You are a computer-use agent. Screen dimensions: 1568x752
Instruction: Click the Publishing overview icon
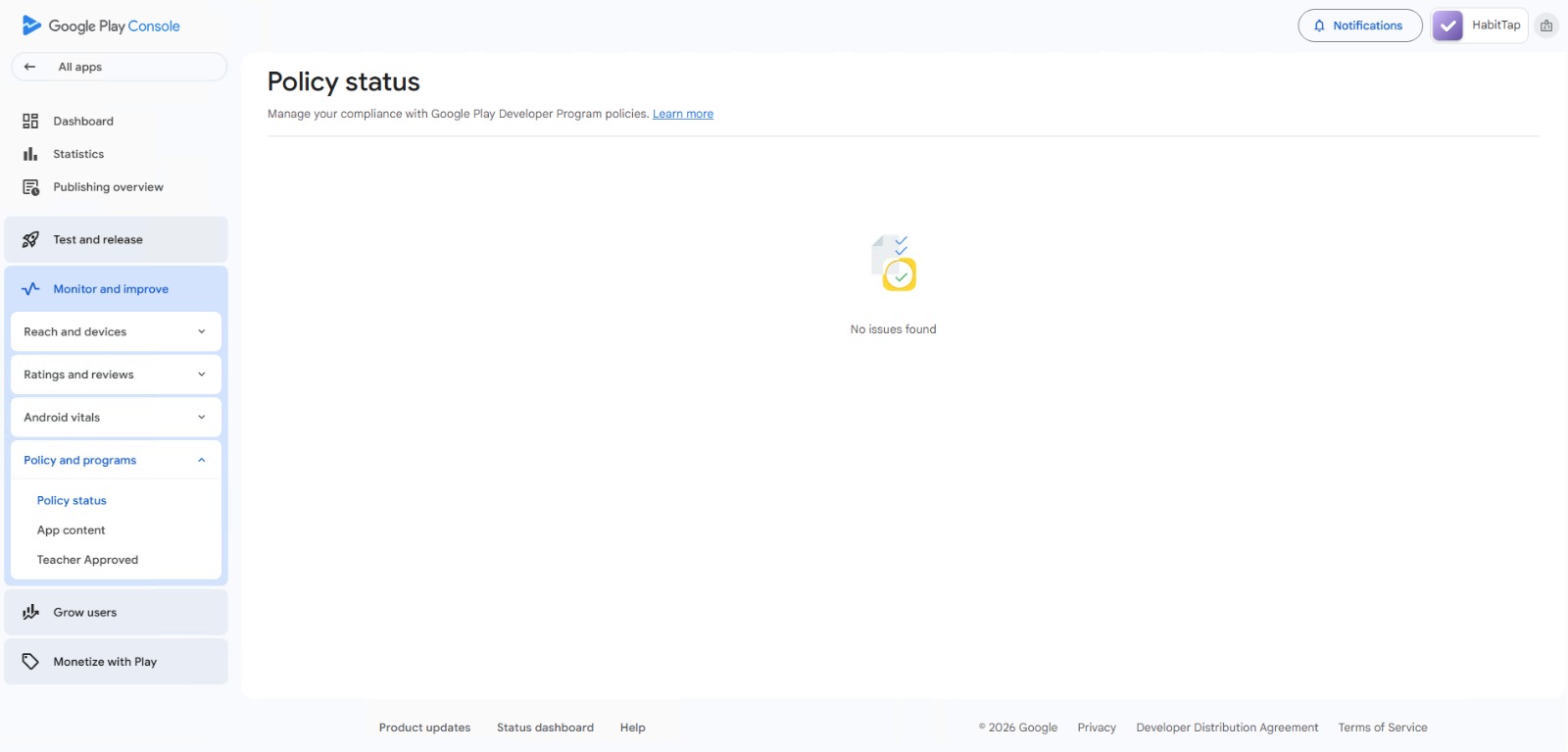pyautogui.click(x=30, y=187)
